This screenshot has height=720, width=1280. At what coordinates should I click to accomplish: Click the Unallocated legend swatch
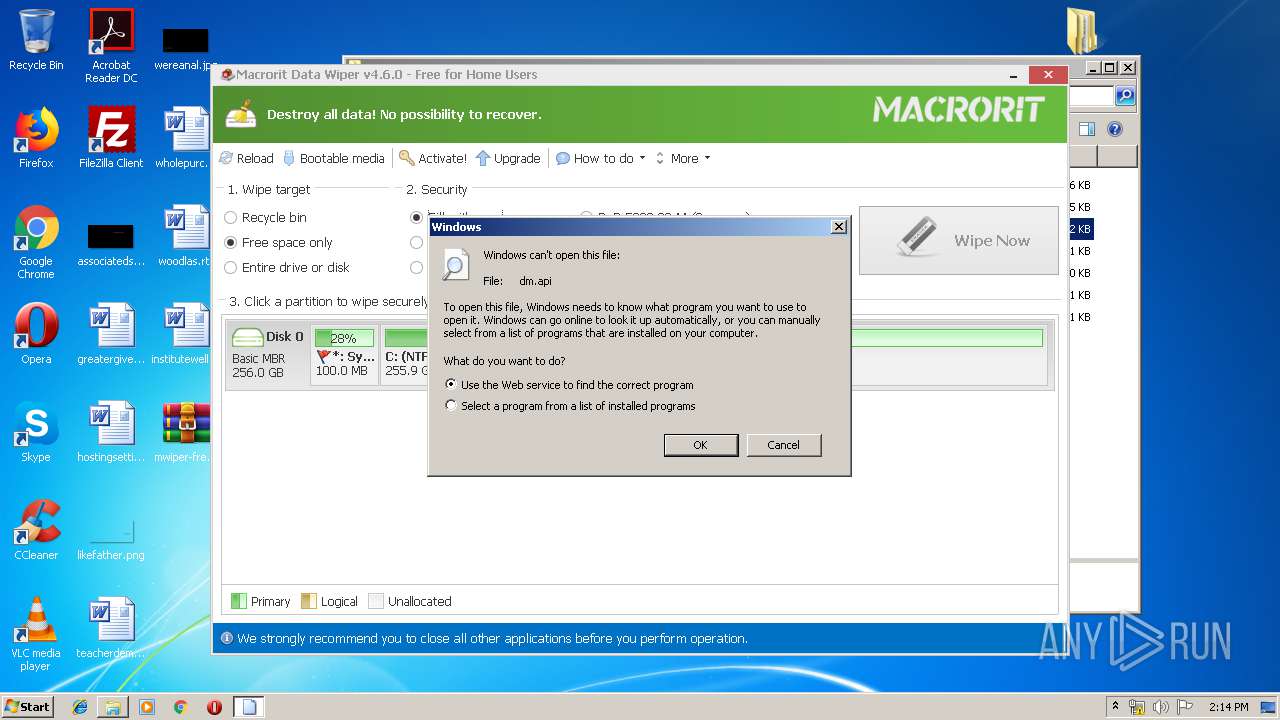pos(375,601)
